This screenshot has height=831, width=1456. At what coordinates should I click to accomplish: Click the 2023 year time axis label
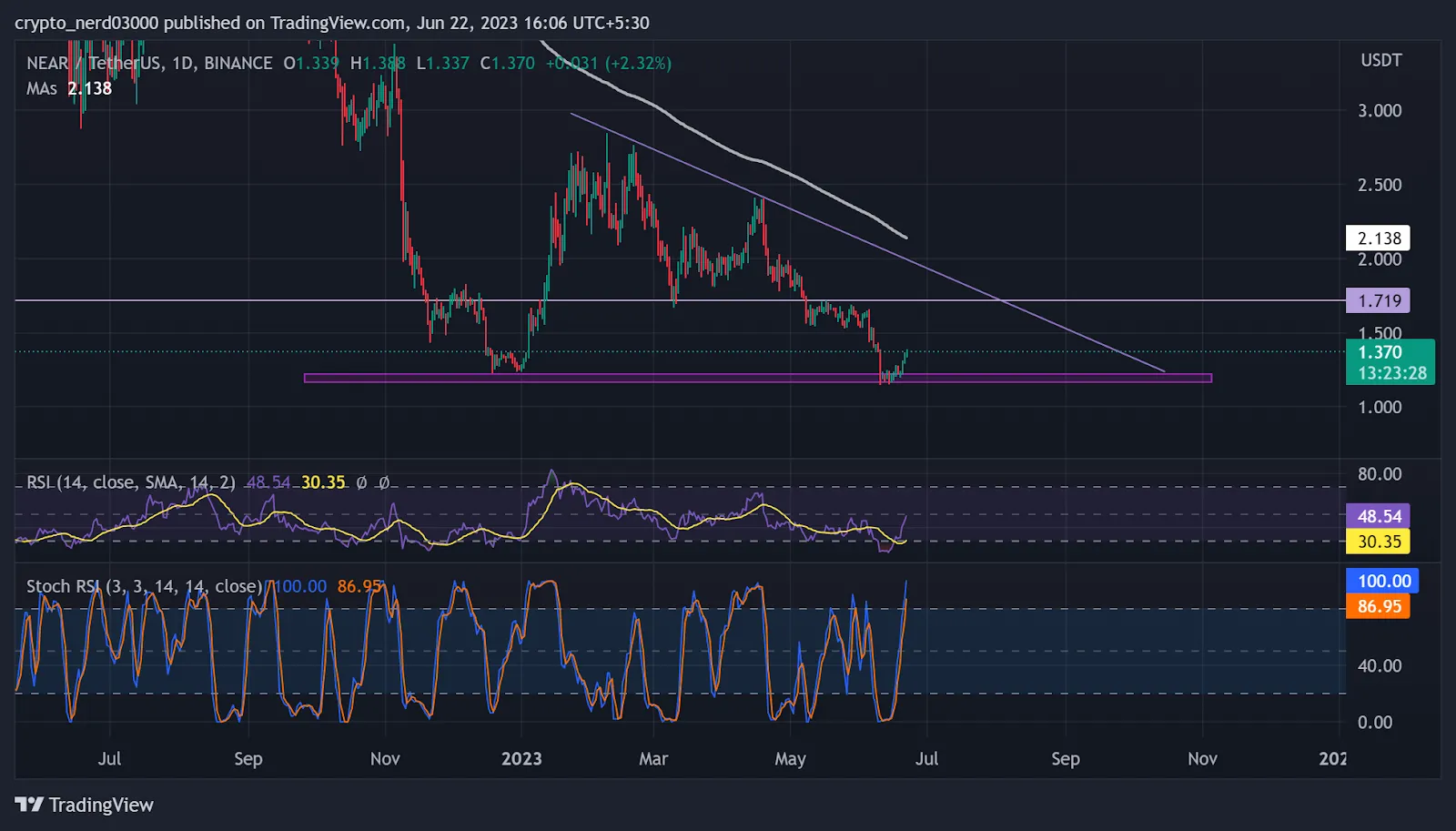521,758
